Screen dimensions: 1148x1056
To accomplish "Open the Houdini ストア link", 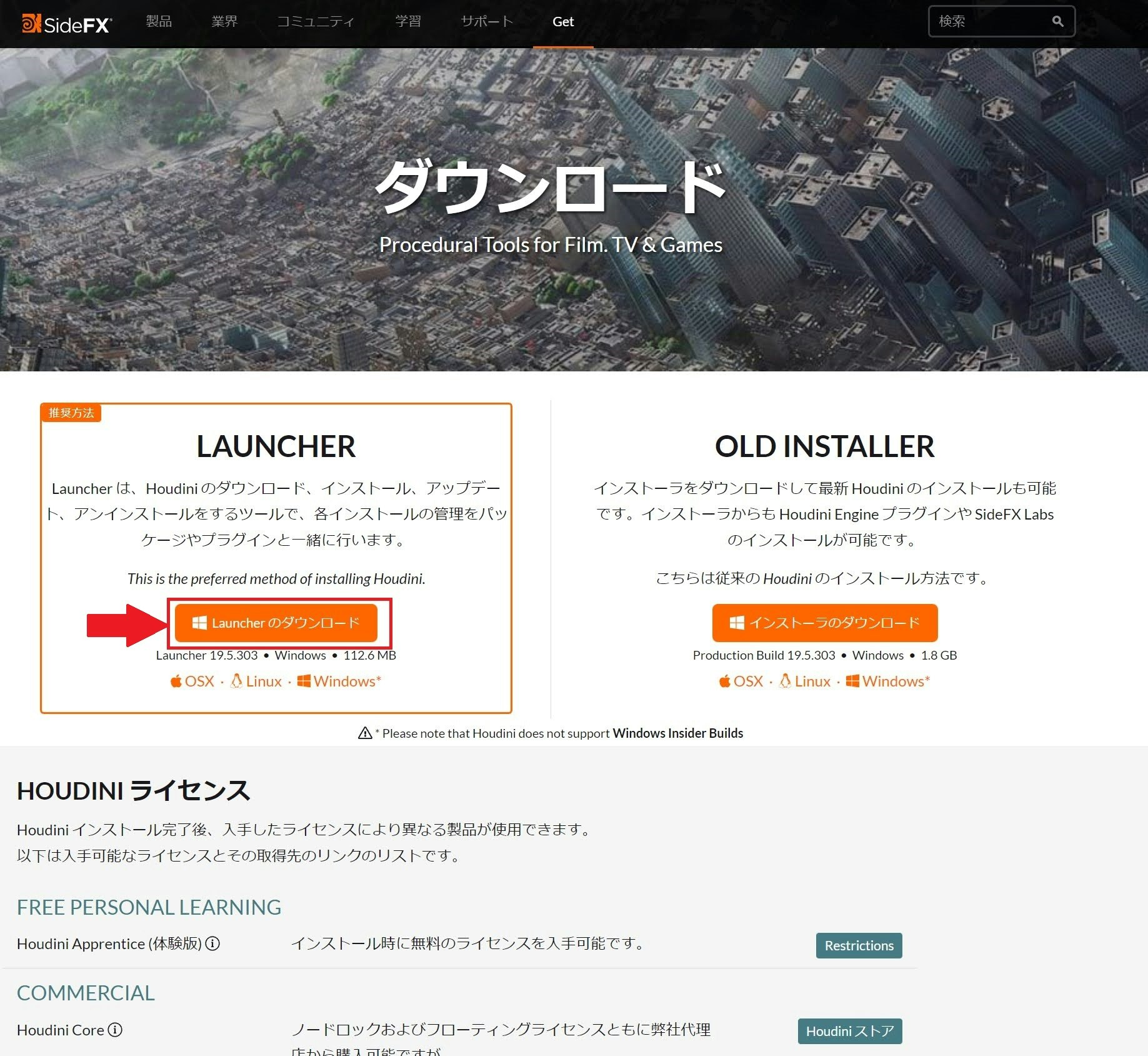I will click(x=849, y=1031).
